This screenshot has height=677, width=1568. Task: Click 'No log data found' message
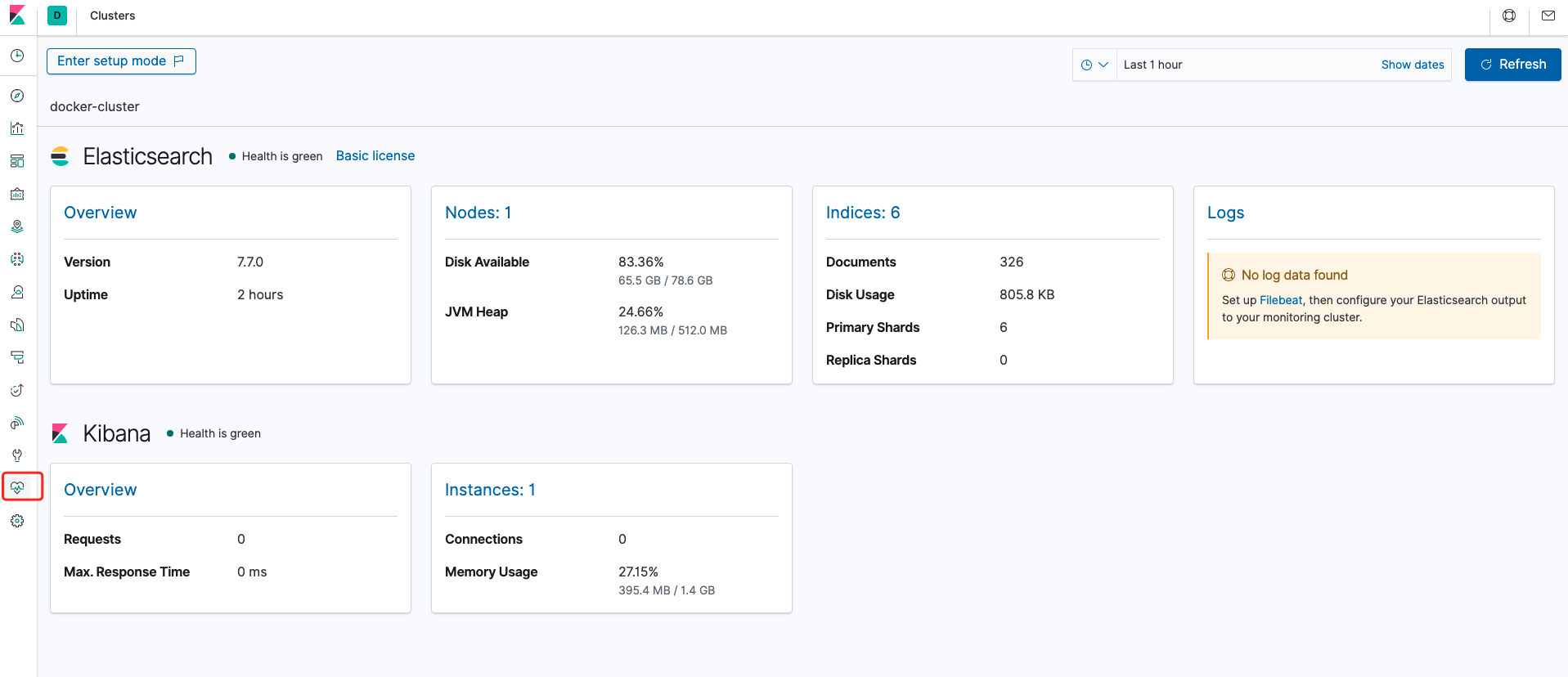pyautogui.click(x=1295, y=275)
